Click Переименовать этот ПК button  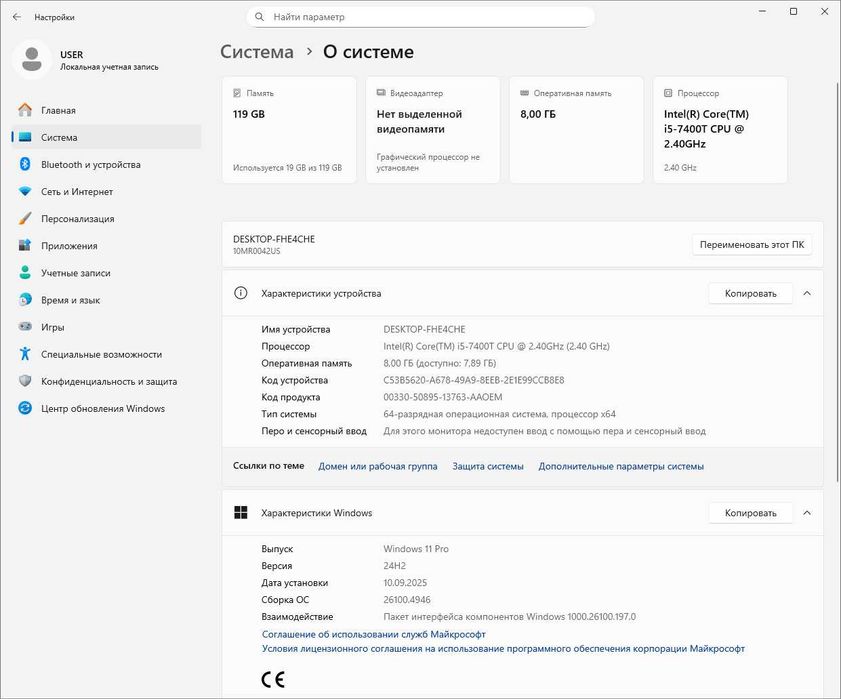point(751,245)
